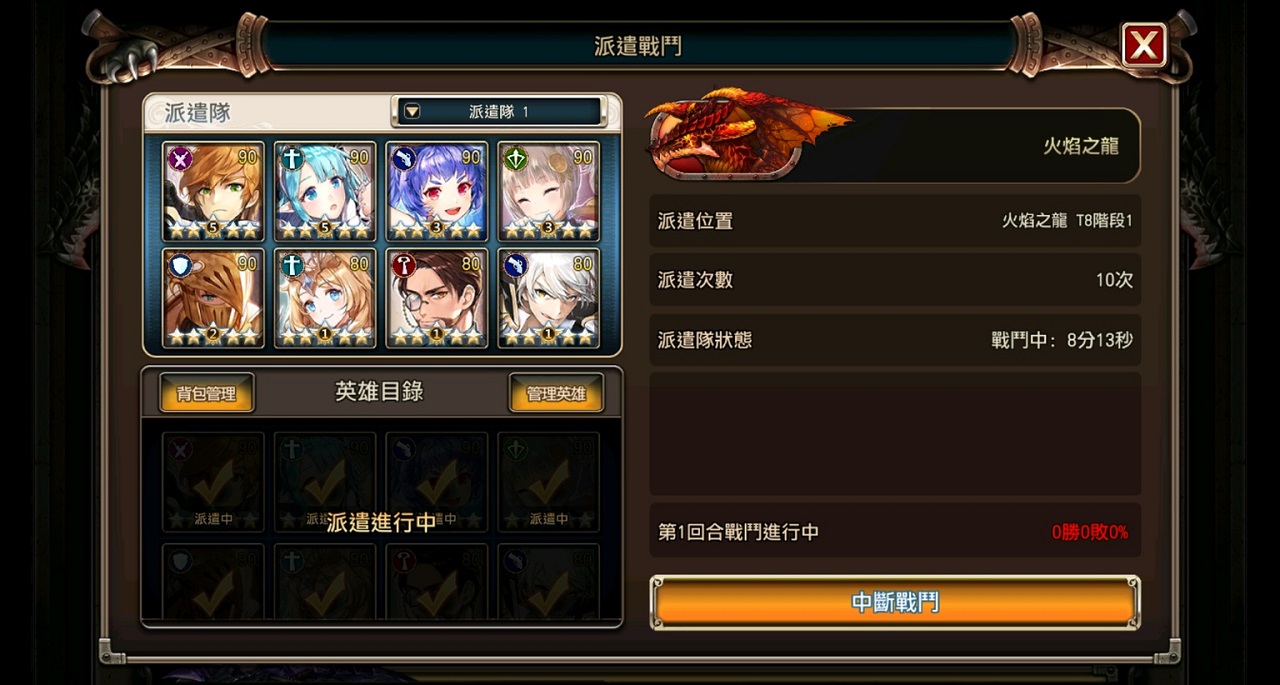Select the blonde smiling level 90 hero
This screenshot has width=1280, height=685.
pyautogui.click(x=549, y=191)
